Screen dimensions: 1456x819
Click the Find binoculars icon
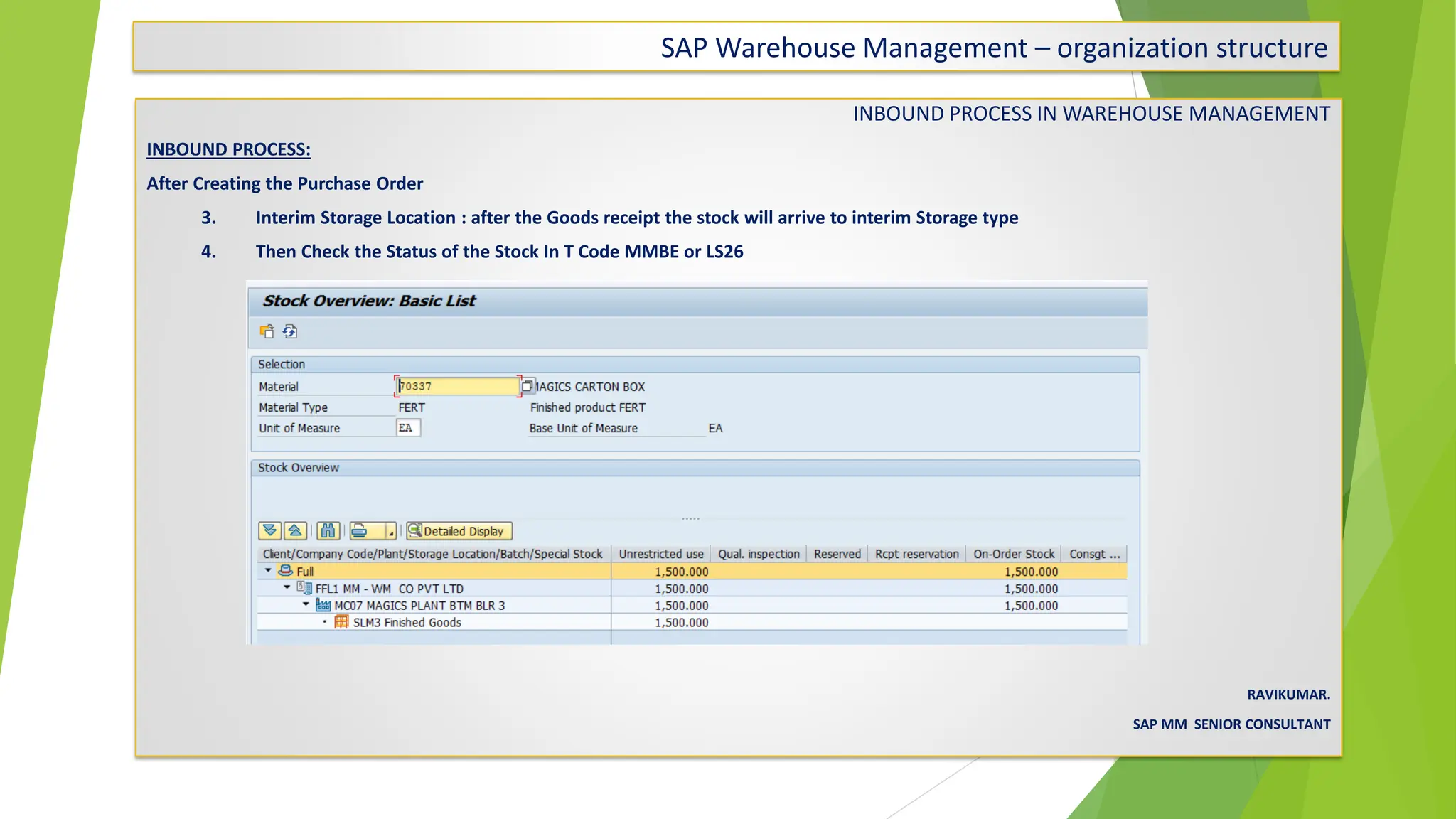tap(328, 530)
